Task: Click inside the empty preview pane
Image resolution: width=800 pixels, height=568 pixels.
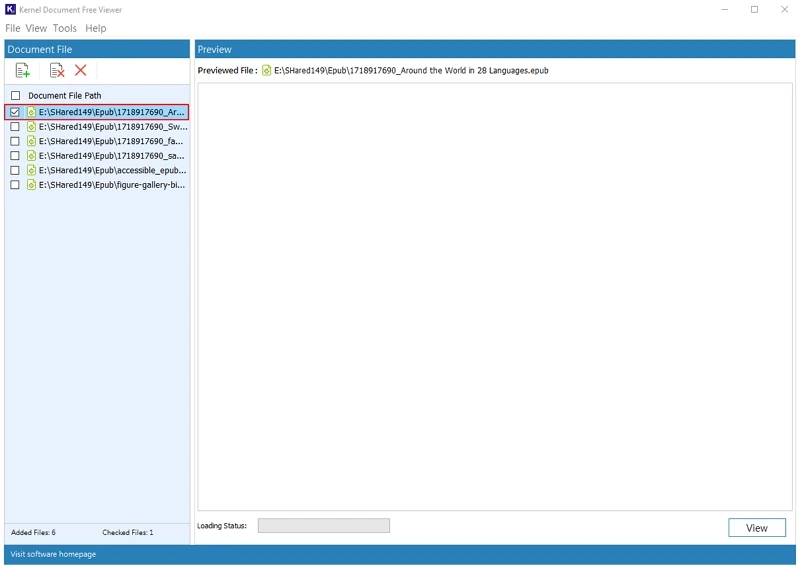Action: (495, 297)
